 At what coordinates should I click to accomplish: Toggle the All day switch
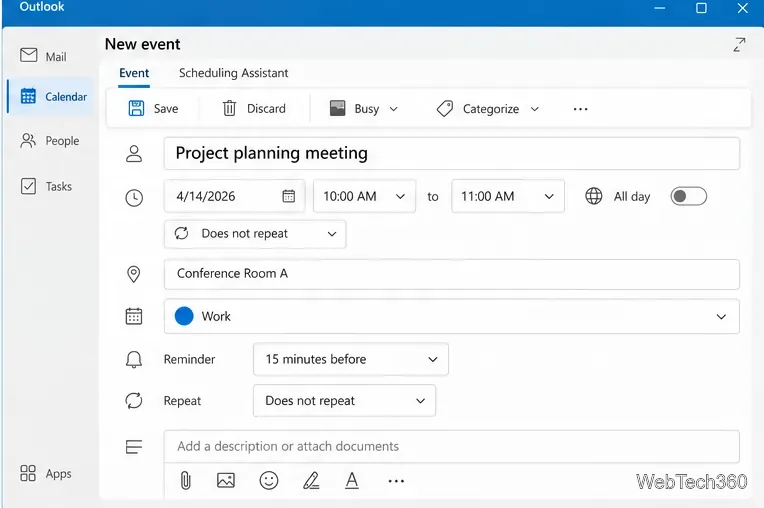(x=688, y=196)
